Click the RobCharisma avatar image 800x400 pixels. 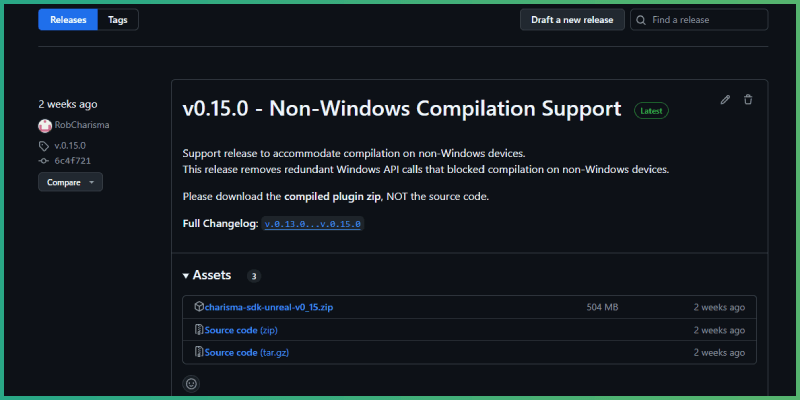tap(44, 126)
